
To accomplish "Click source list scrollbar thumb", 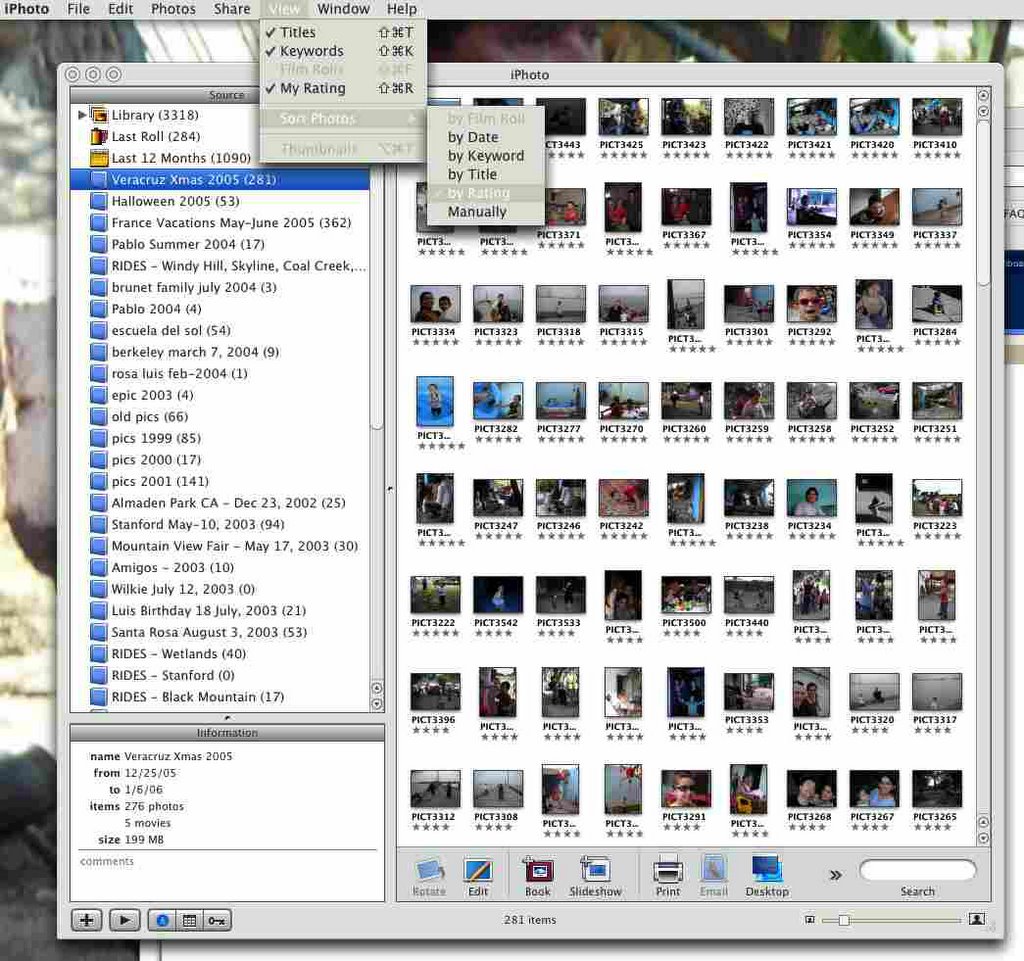I will 377,261.
